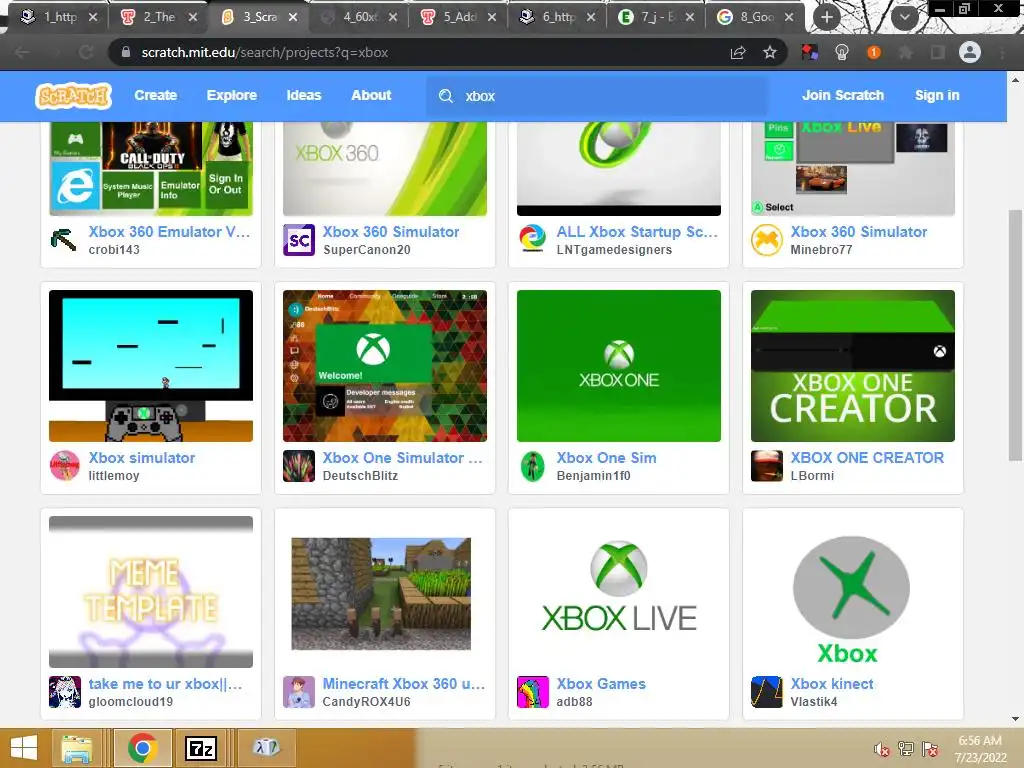Click the Scratch logo
The image size is (1024, 768).
(x=73, y=95)
